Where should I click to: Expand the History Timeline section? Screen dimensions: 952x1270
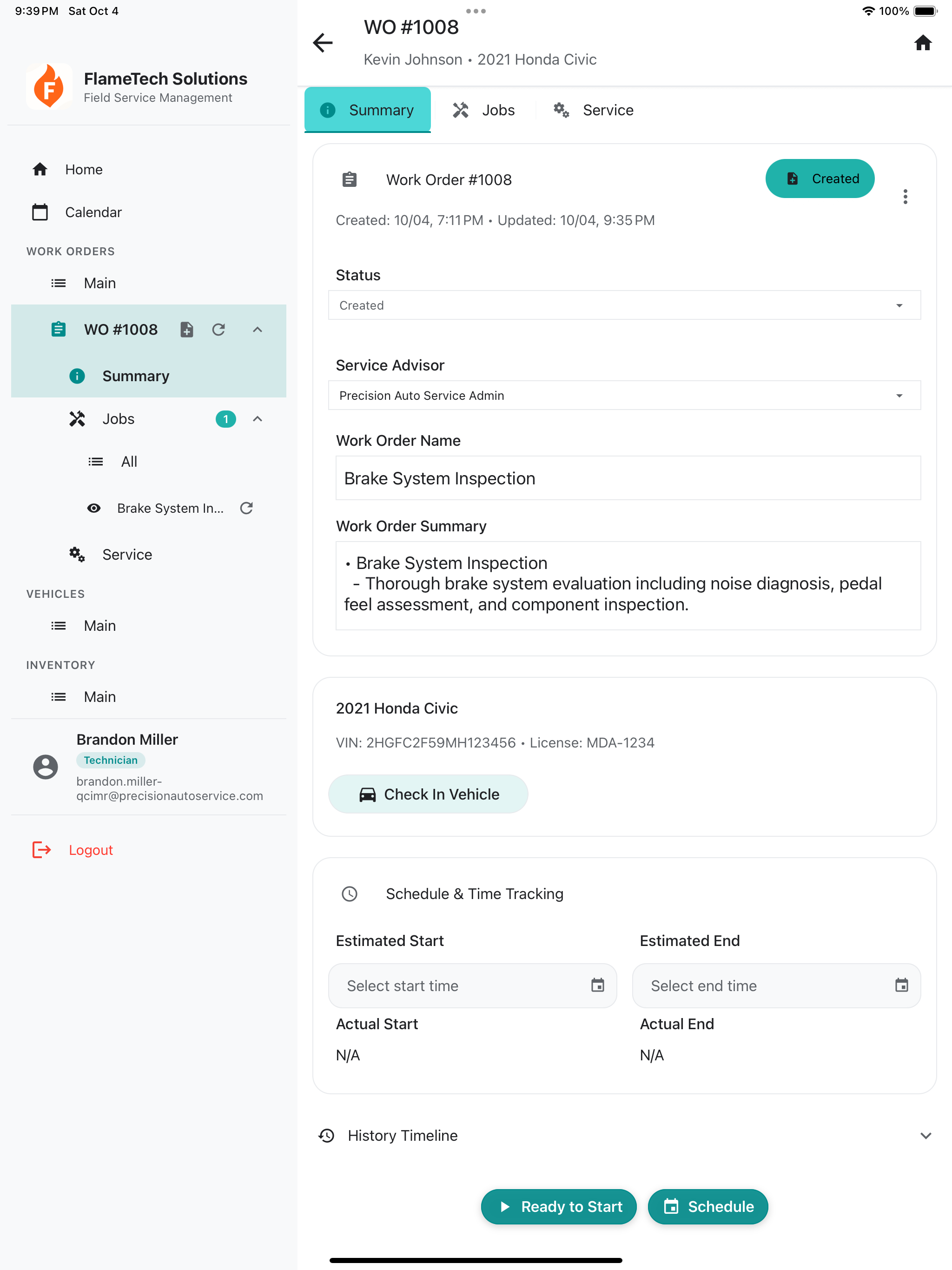pos(925,1135)
